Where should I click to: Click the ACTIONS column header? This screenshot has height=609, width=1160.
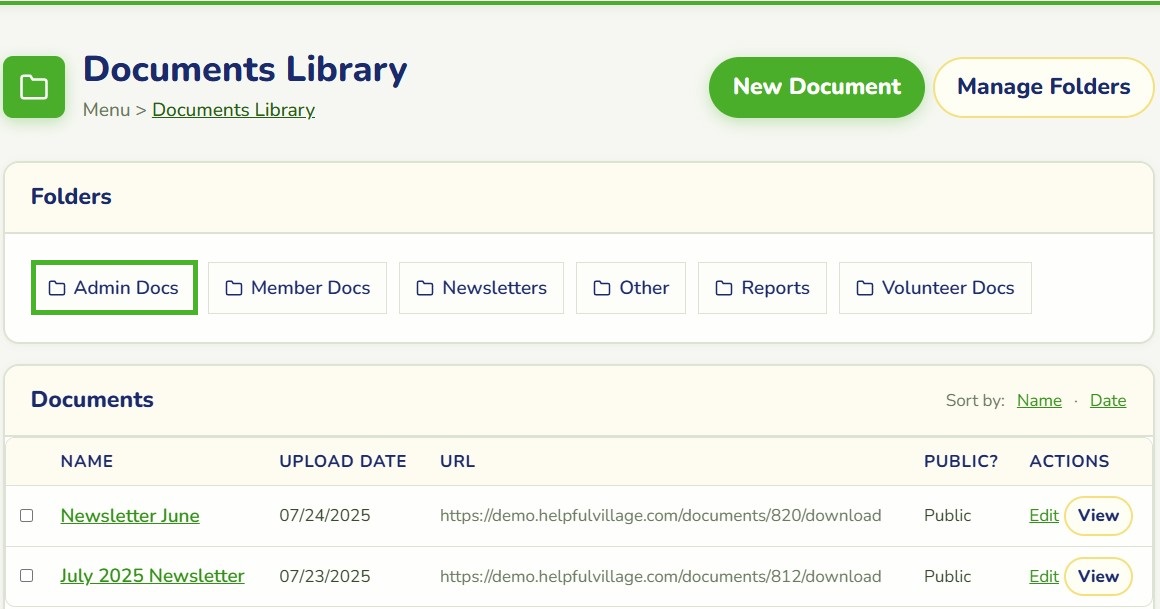pyautogui.click(x=1069, y=461)
